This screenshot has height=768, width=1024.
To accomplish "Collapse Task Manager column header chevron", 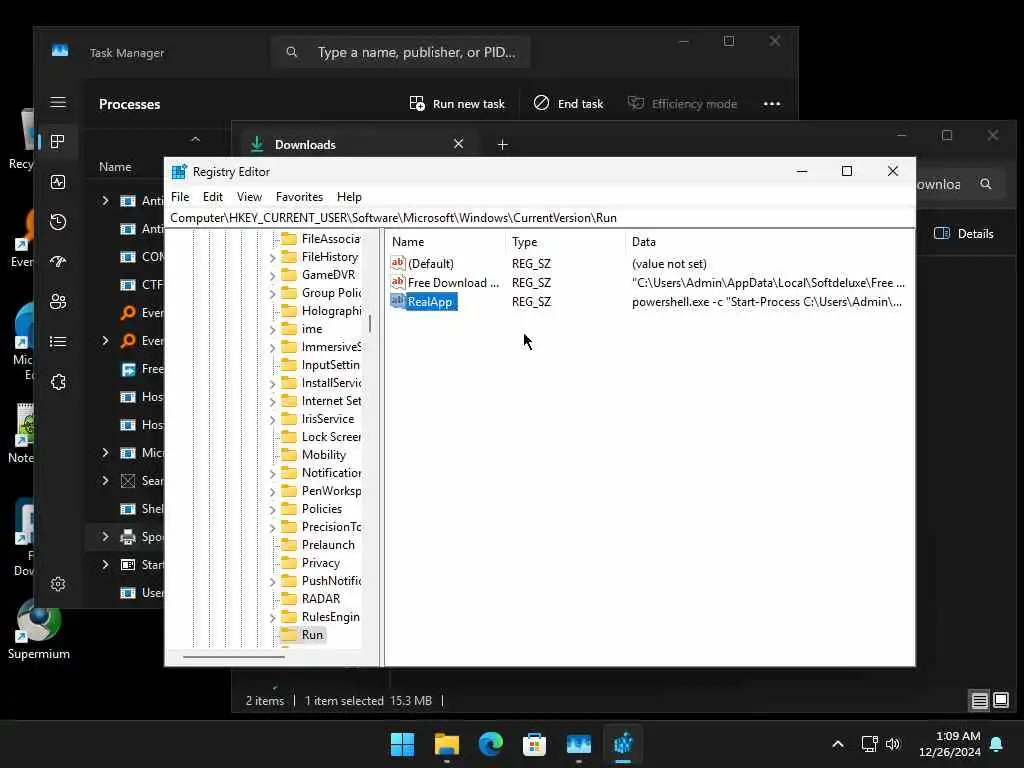I will tap(195, 139).
